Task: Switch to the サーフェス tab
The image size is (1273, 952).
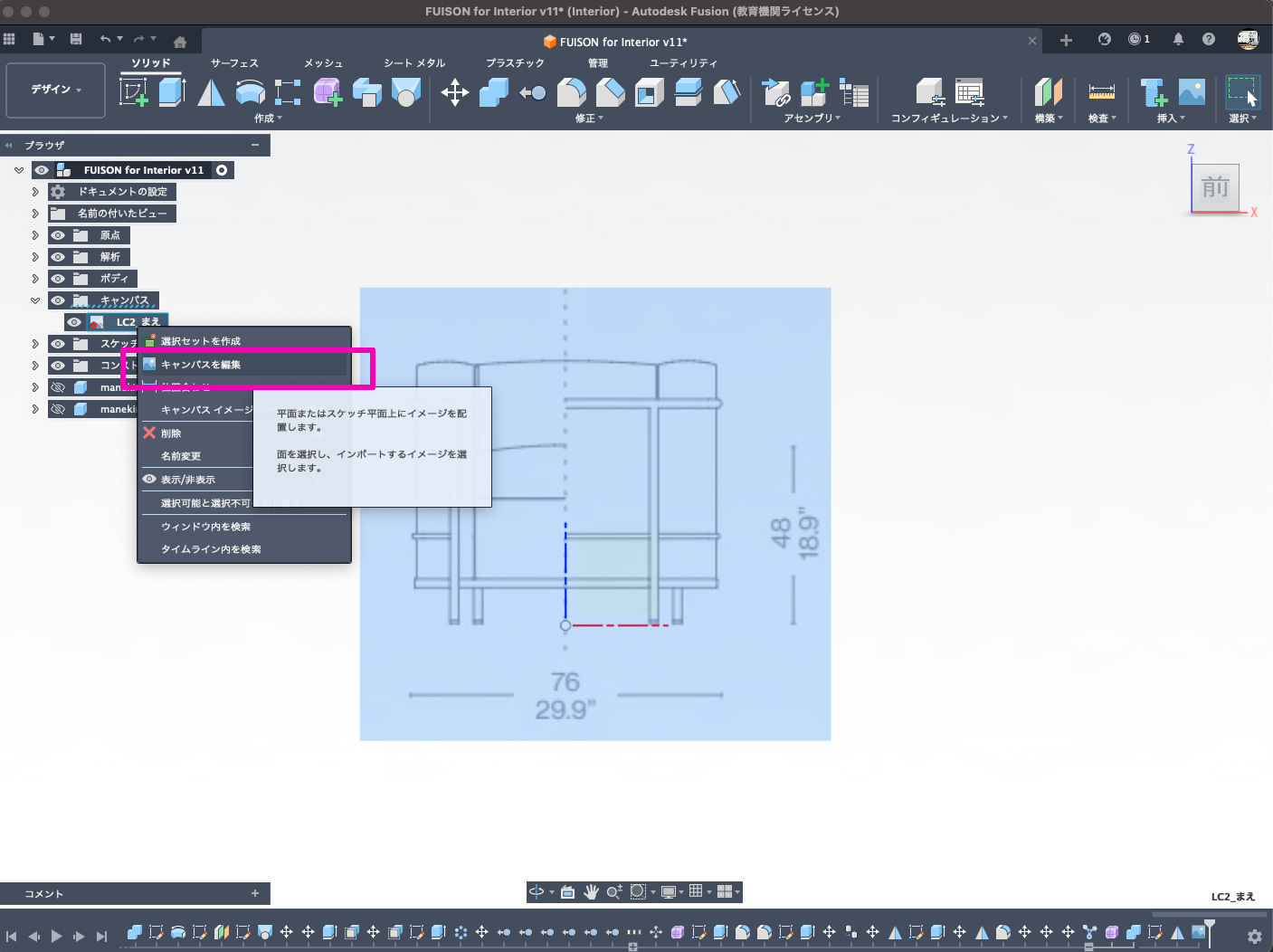Action: pyautogui.click(x=234, y=63)
